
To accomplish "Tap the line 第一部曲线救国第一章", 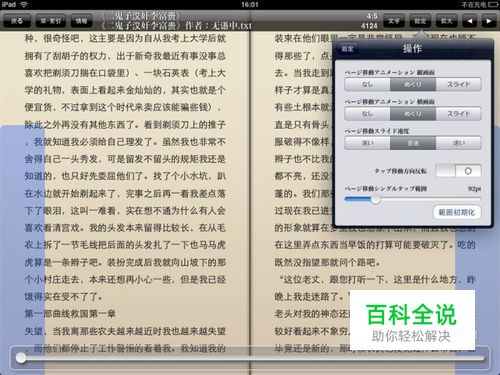I will (70, 314).
